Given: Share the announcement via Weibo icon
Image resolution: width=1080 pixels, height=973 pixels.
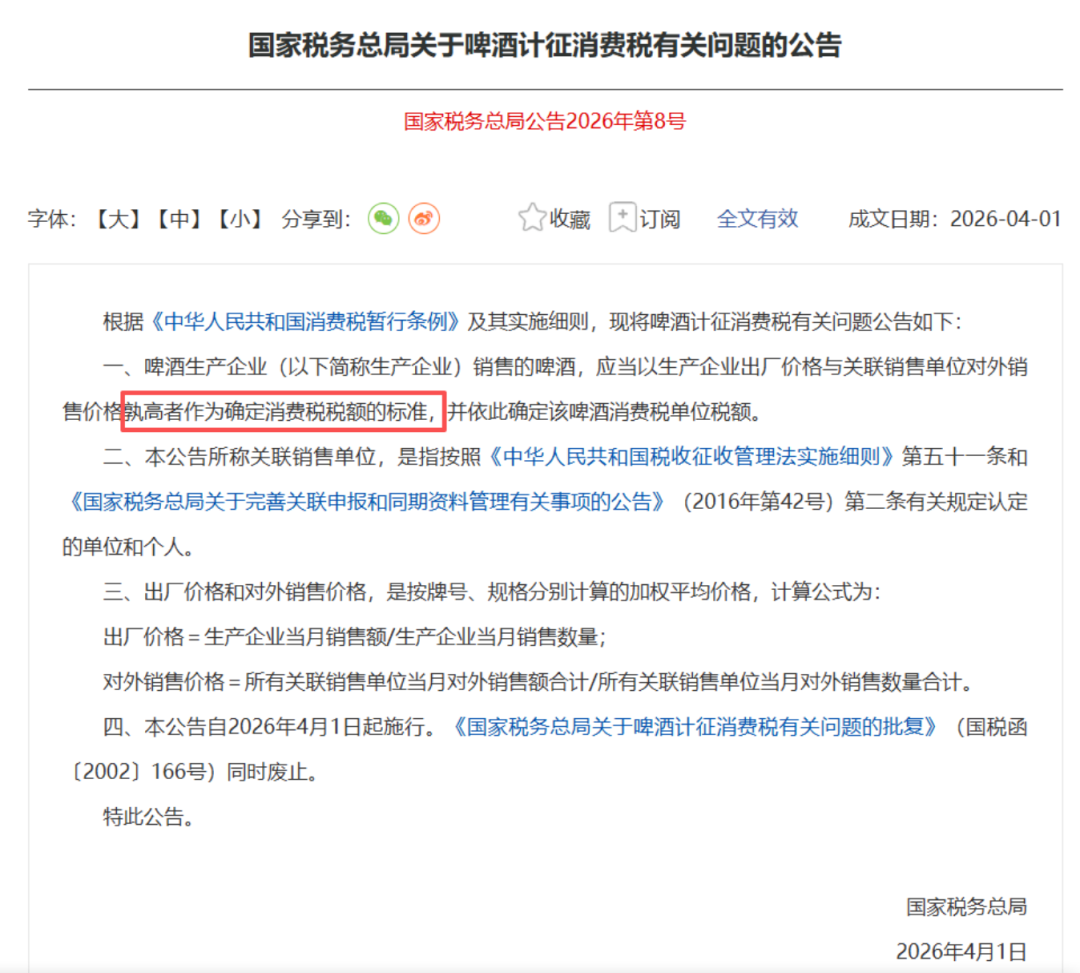Looking at the screenshot, I should tap(424, 219).
